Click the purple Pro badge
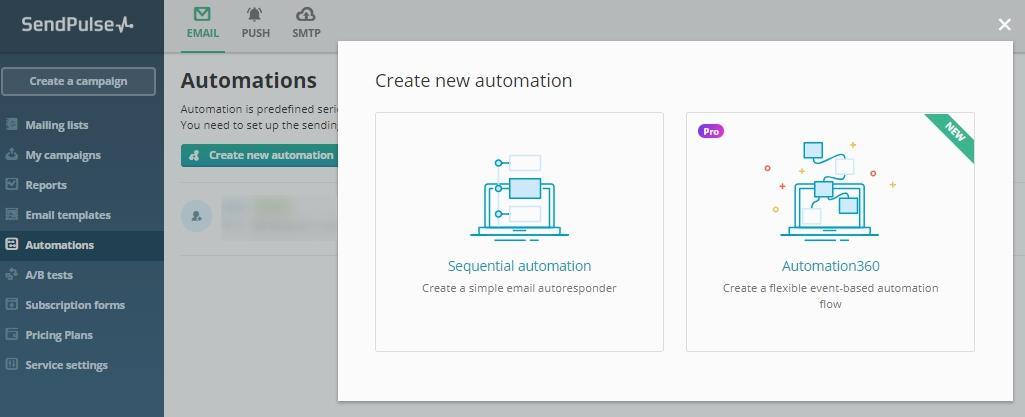This screenshot has height=417, width=1025. (x=711, y=131)
